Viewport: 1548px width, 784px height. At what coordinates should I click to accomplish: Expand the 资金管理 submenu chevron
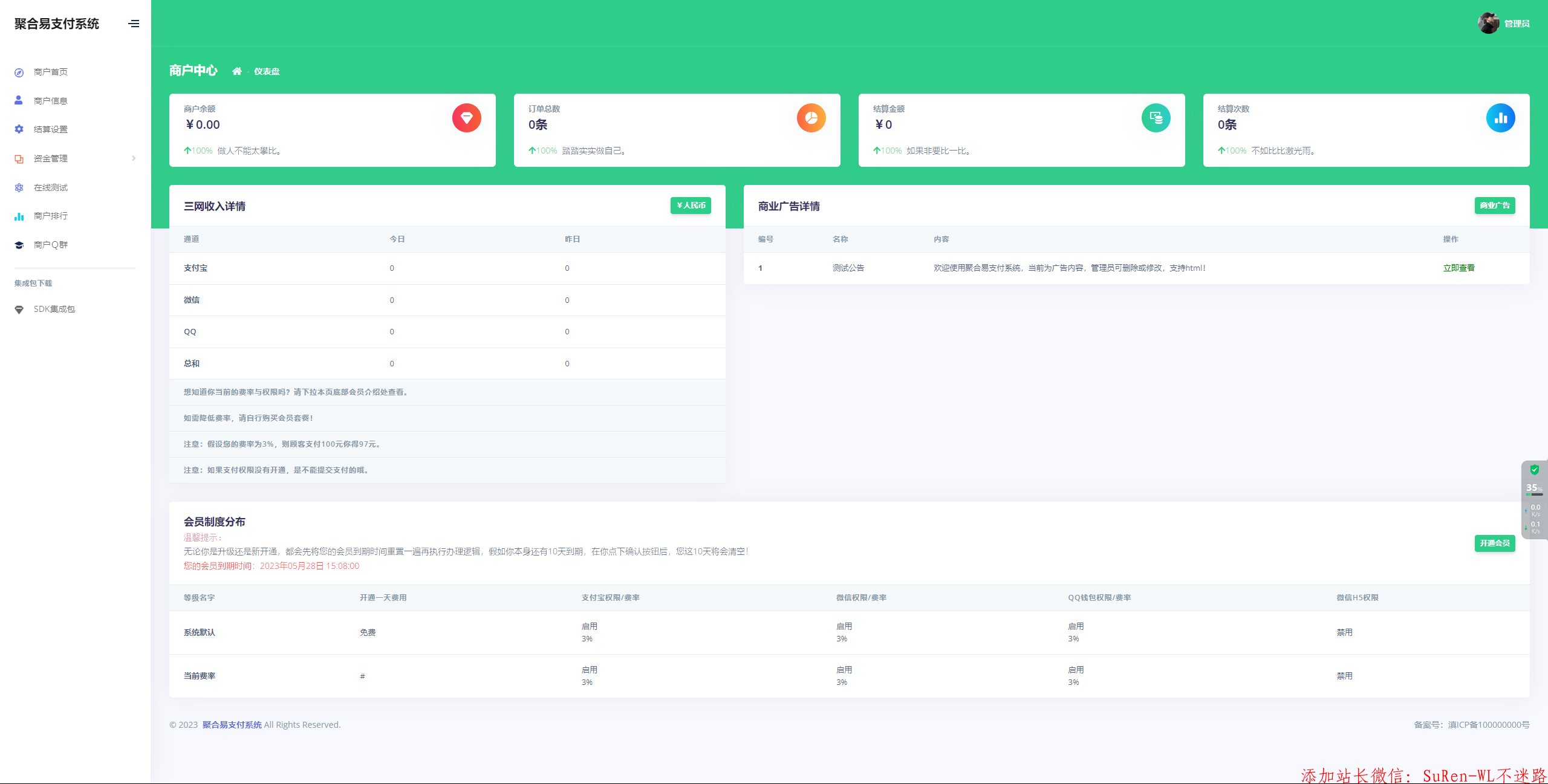(x=134, y=158)
